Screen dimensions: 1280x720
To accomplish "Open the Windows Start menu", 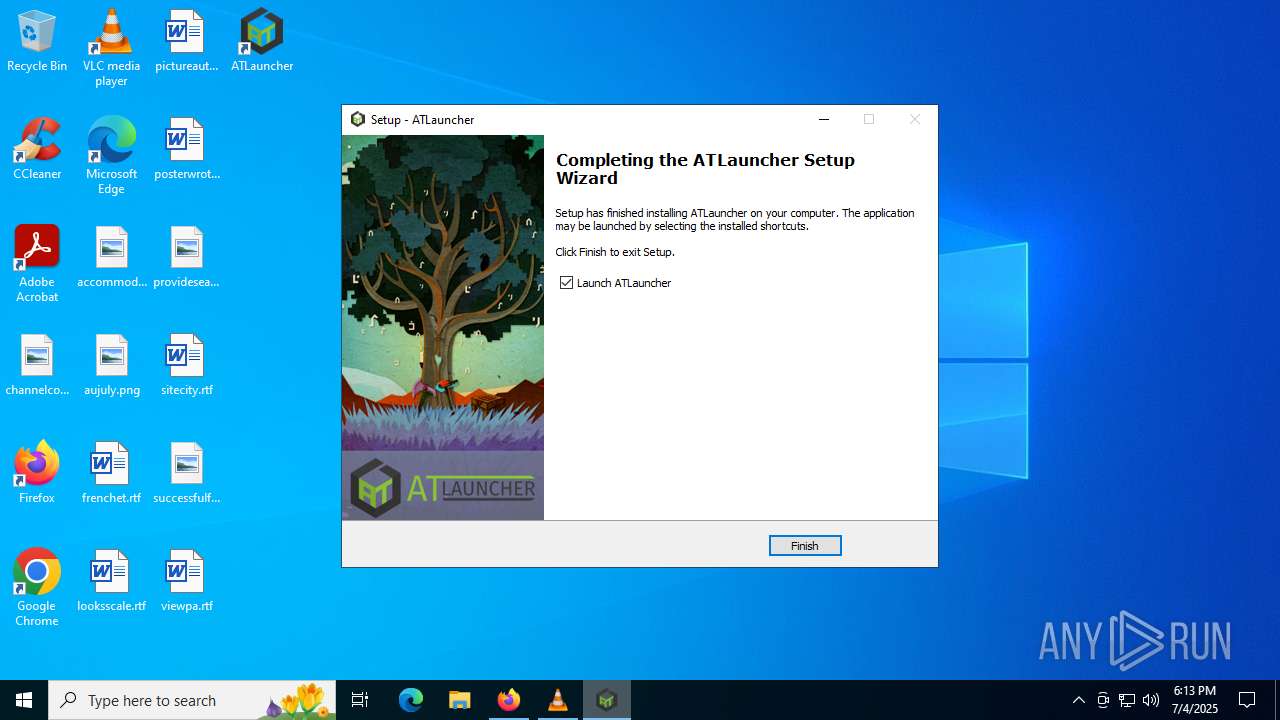I will (24, 700).
